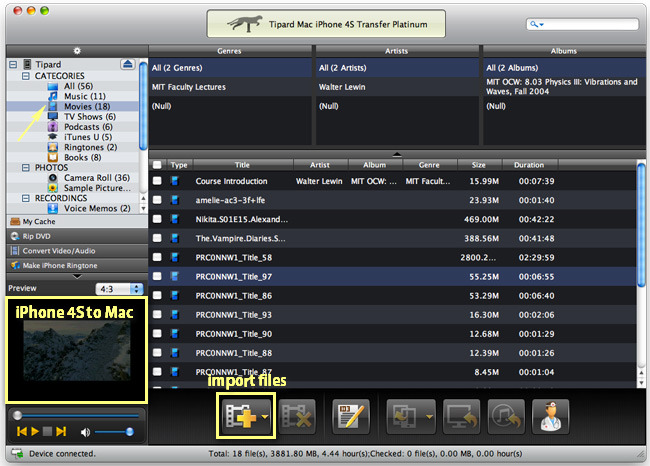Toggle the select-all checkbox in table header
This screenshot has width=650, height=466.
[x=157, y=165]
